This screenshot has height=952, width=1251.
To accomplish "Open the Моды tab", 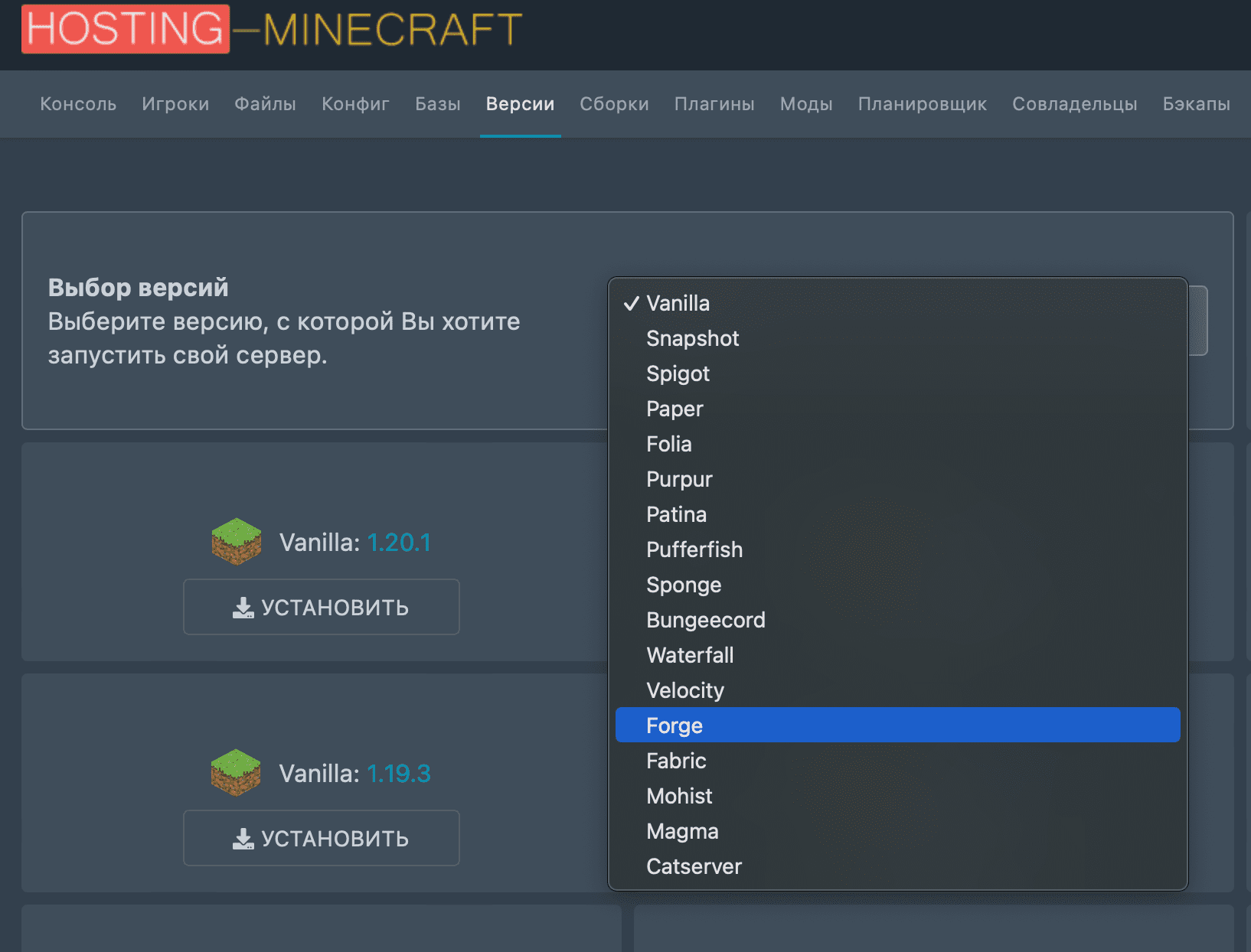I will click(806, 104).
